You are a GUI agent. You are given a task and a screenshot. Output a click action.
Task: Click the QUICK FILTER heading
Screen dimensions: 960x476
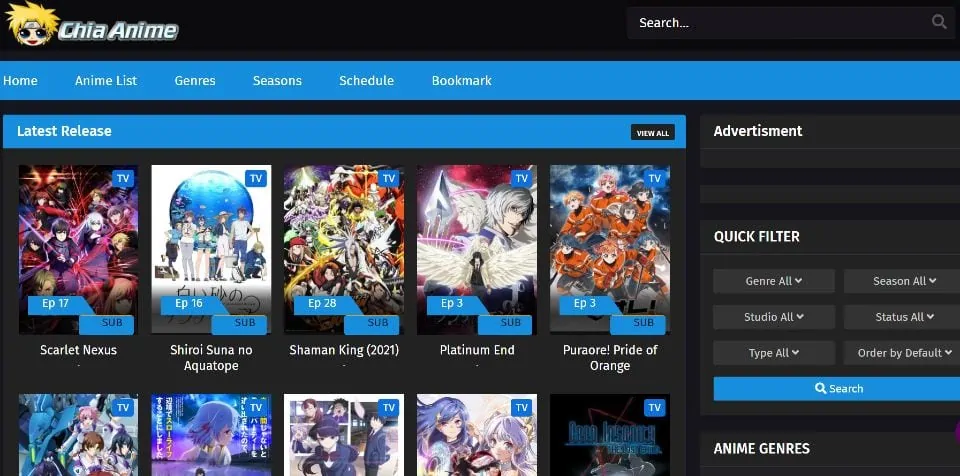click(x=757, y=236)
